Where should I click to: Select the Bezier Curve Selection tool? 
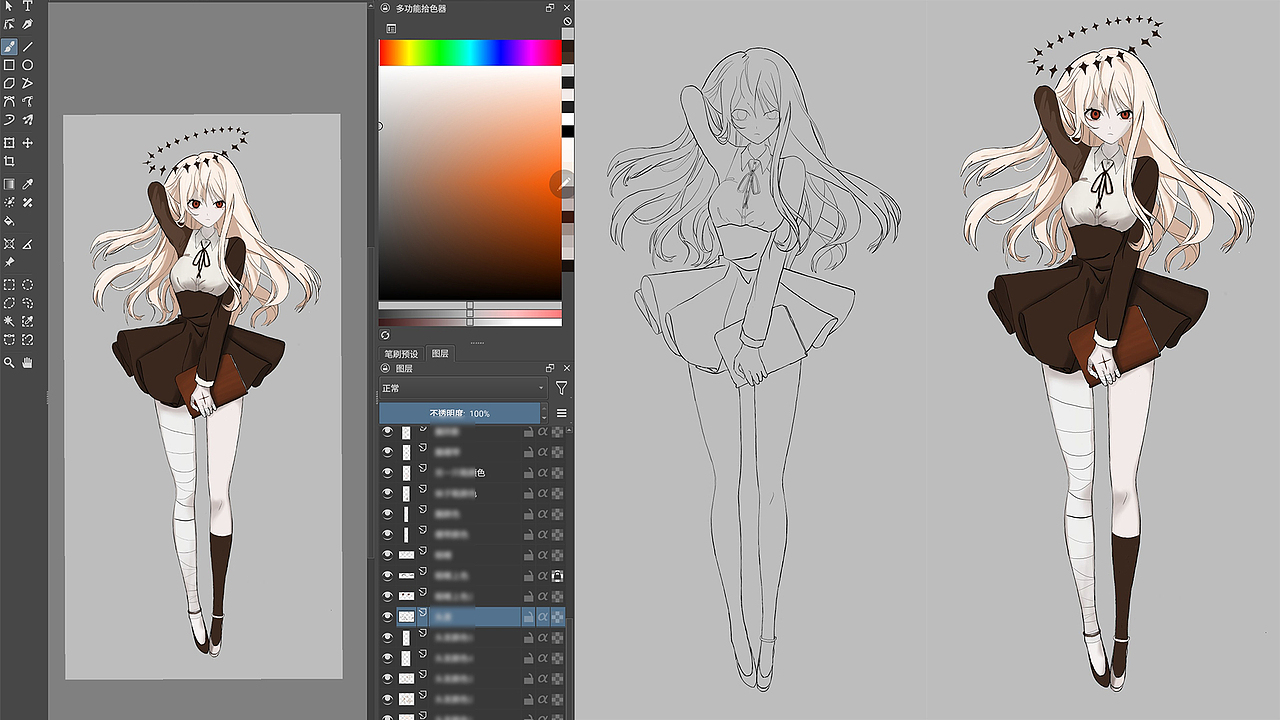pos(9,340)
